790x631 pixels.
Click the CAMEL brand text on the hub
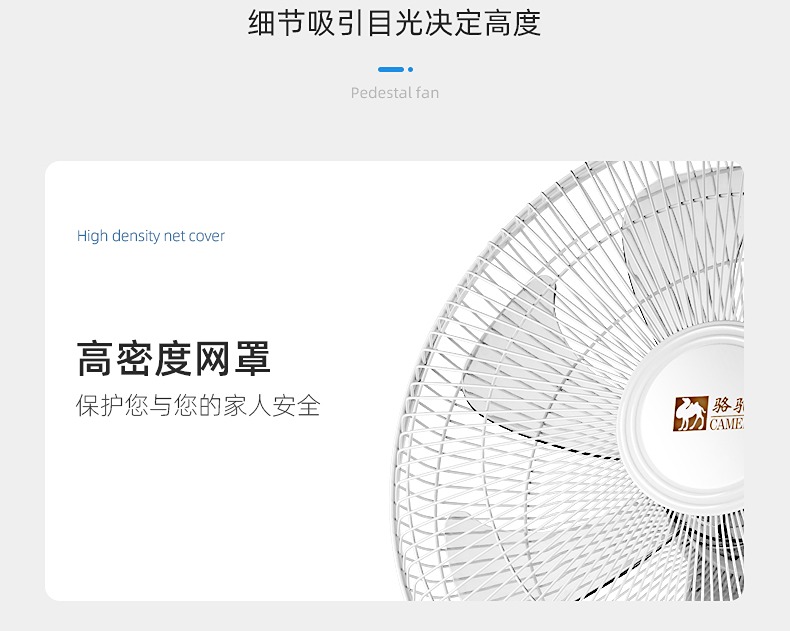point(727,424)
